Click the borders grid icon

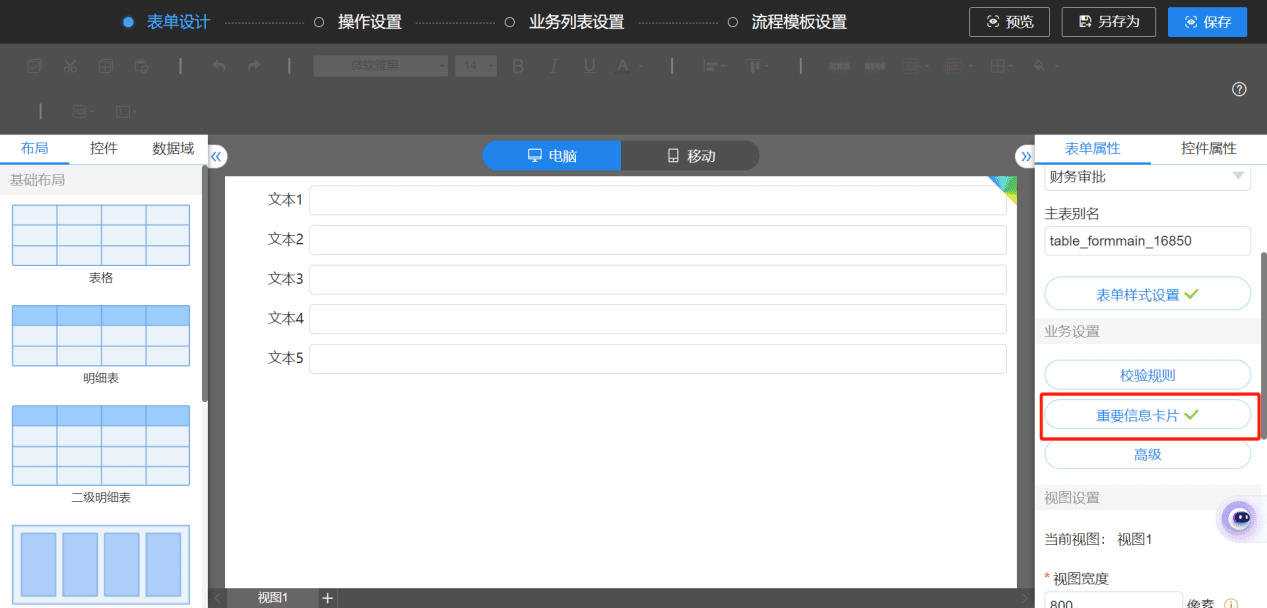[x=1000, y=66]
